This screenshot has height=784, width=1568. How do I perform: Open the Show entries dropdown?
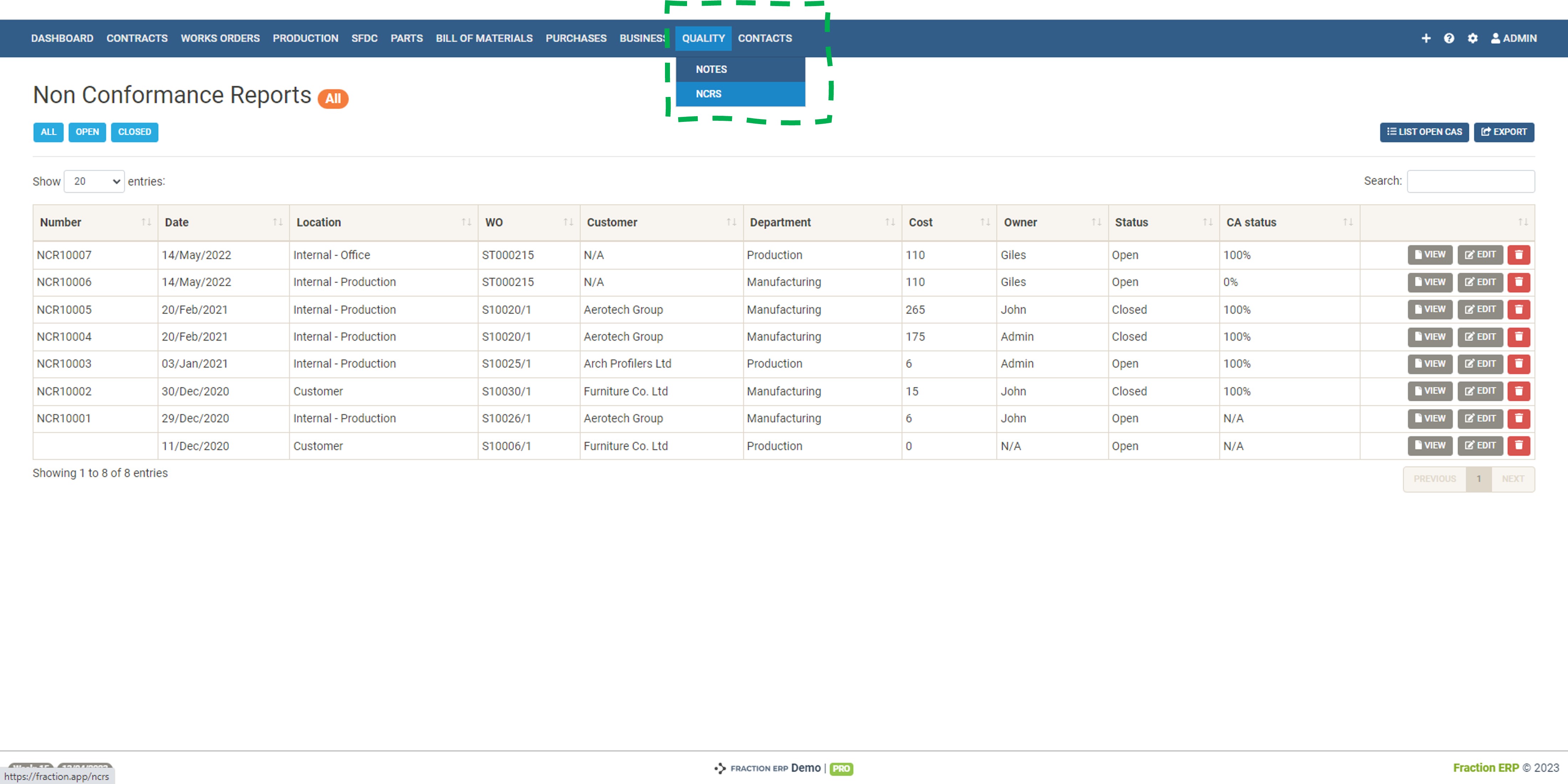(x=94, y=181)
